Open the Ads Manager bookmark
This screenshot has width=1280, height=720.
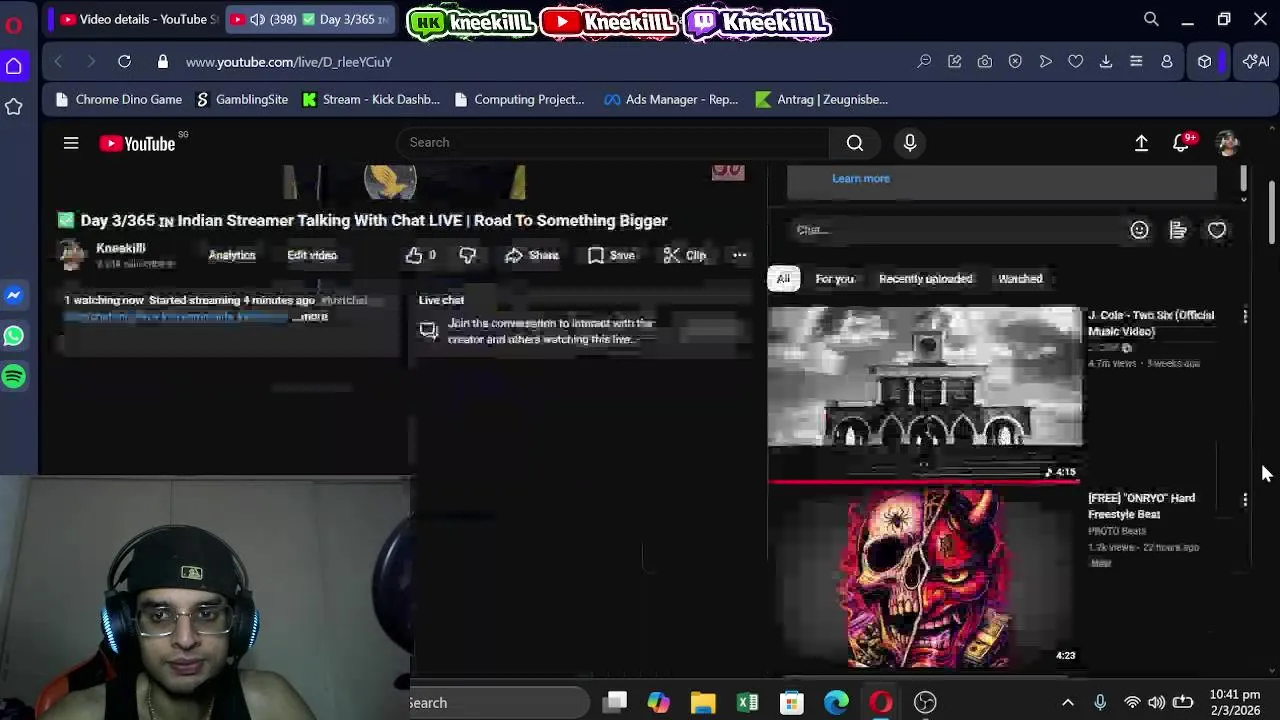[x=671, y=99]
